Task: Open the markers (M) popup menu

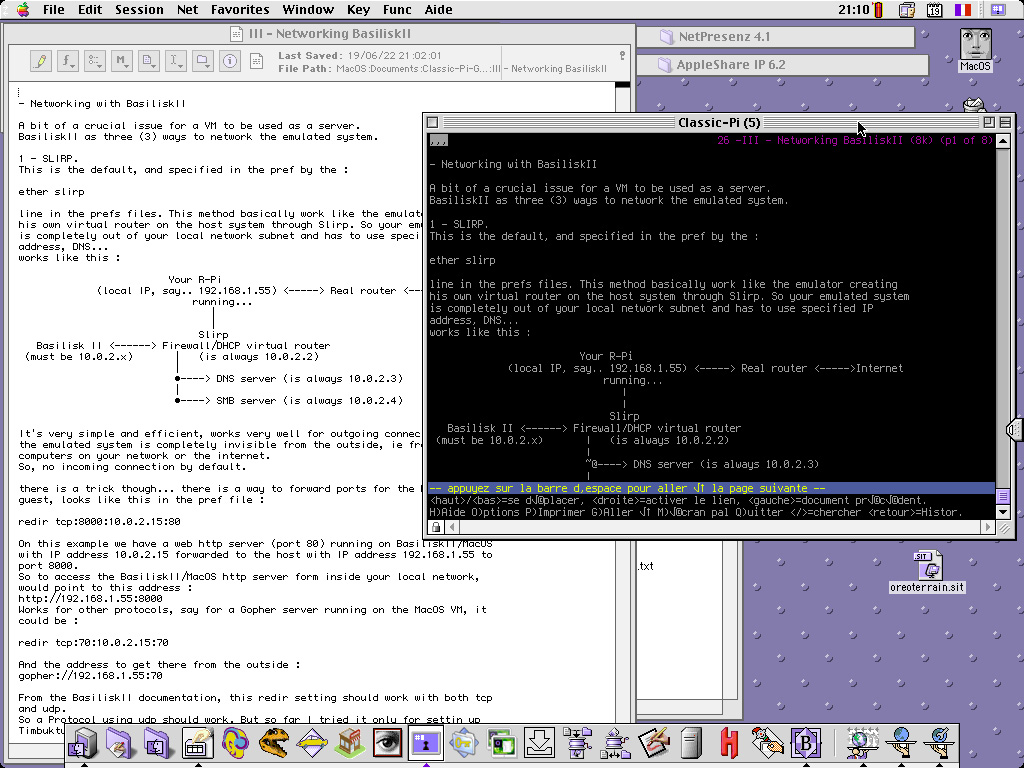Action: 122,61
